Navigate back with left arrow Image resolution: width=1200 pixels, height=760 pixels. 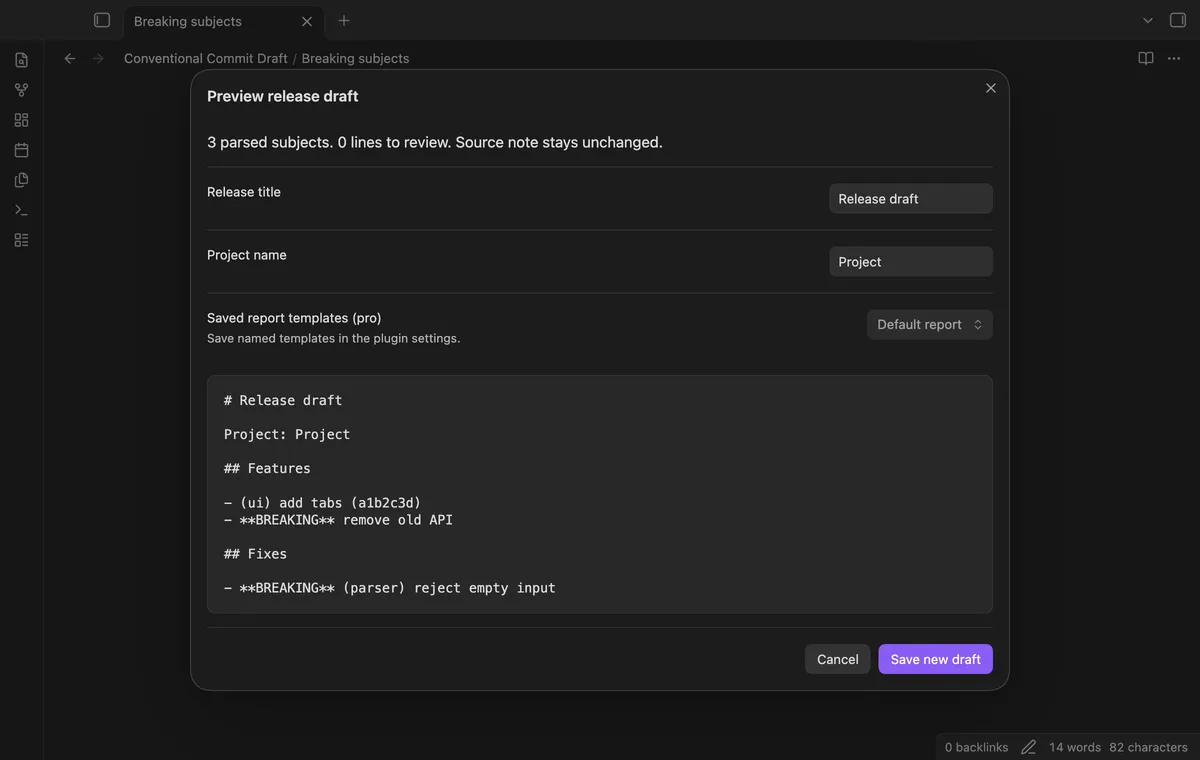70,59
